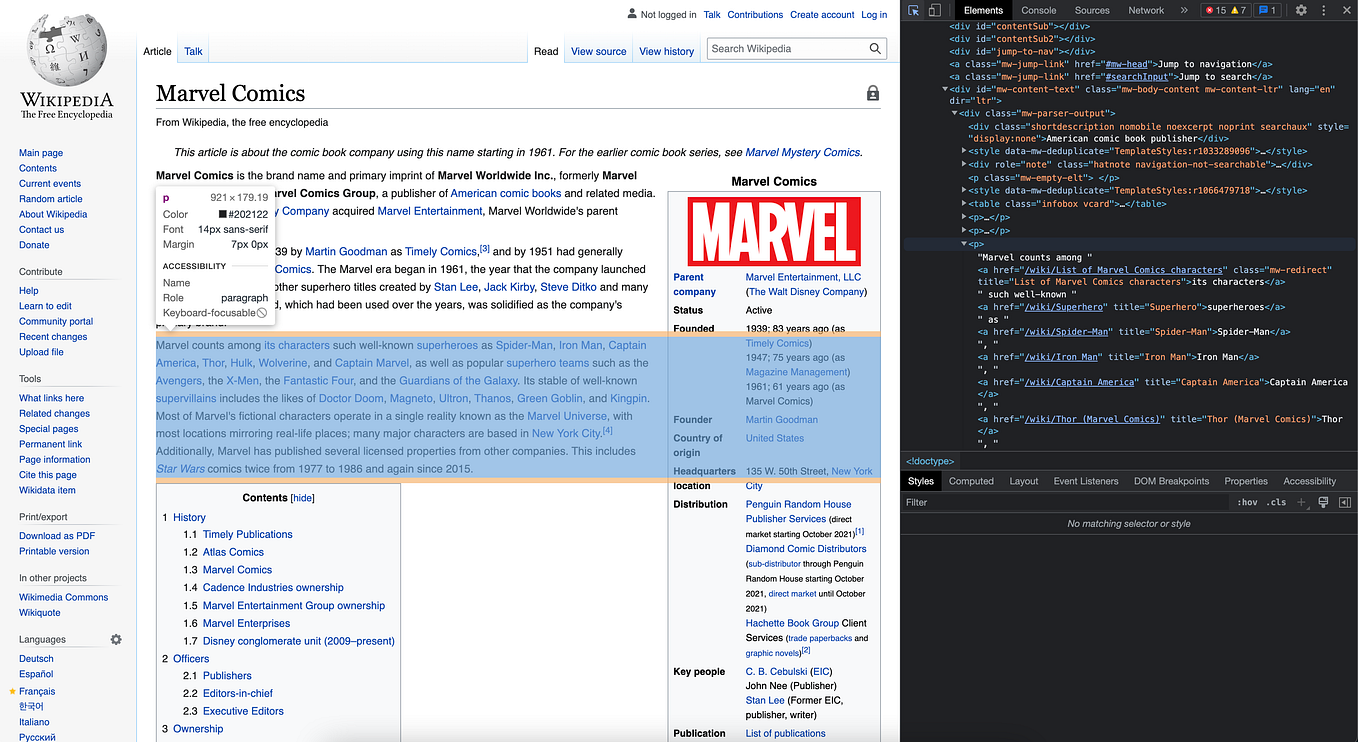
Task: Click the New Style Rule plus icon
Action: coord(1301,502)
